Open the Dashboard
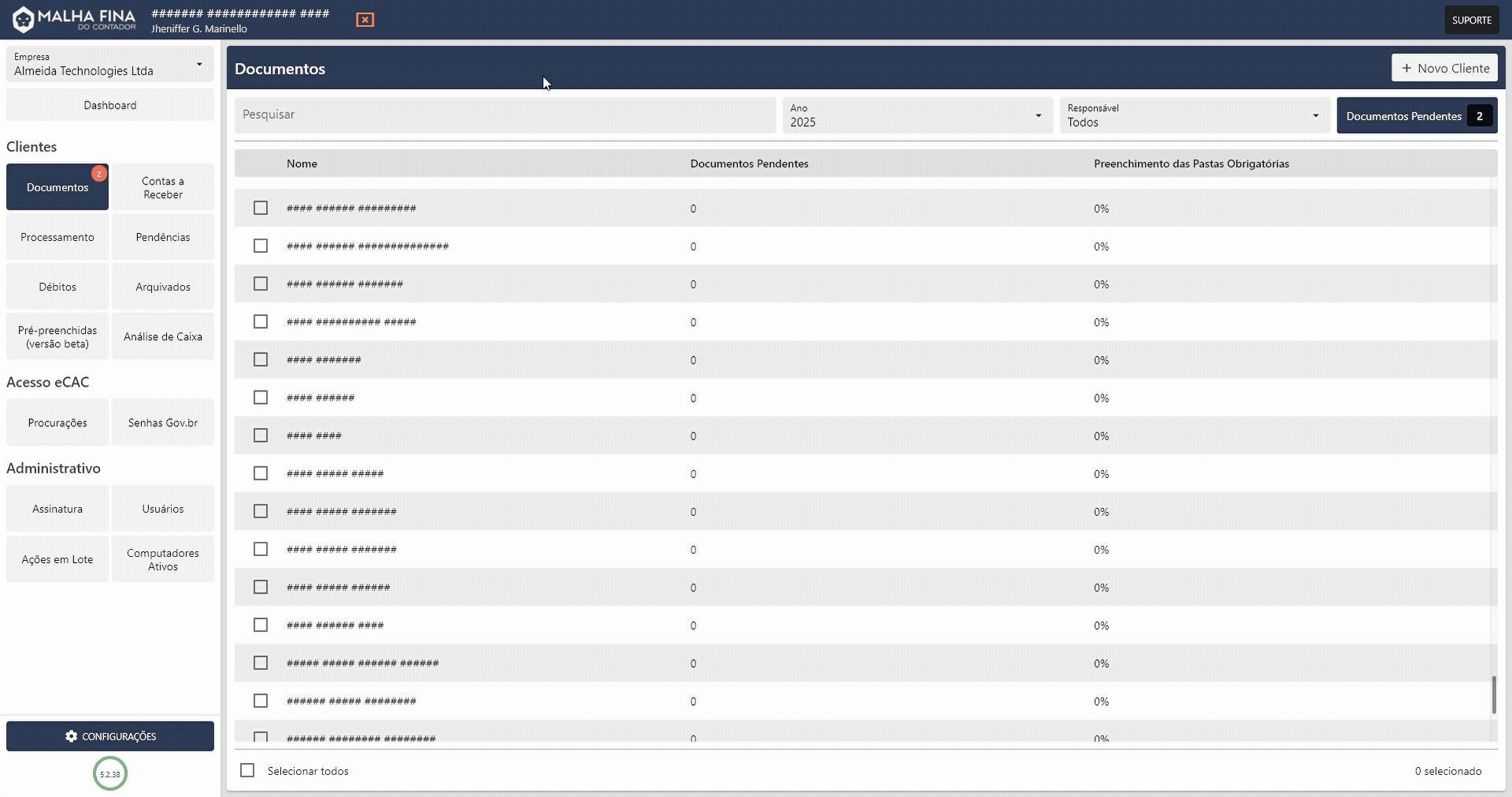This screenshot has width=1512, height=797. point(109,105)
